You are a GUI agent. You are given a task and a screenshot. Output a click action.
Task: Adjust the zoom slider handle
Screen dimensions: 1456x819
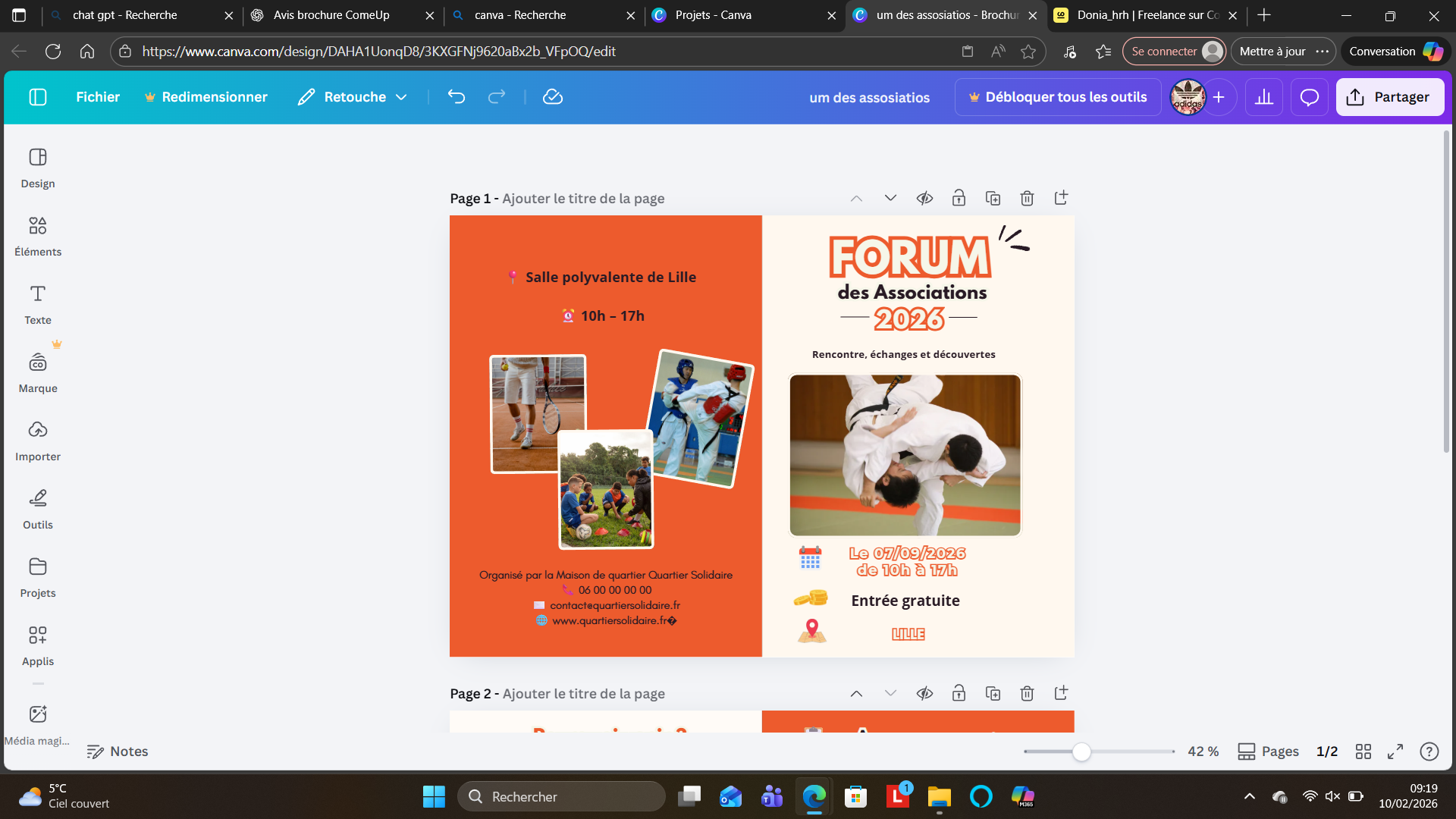point(1081,752)
